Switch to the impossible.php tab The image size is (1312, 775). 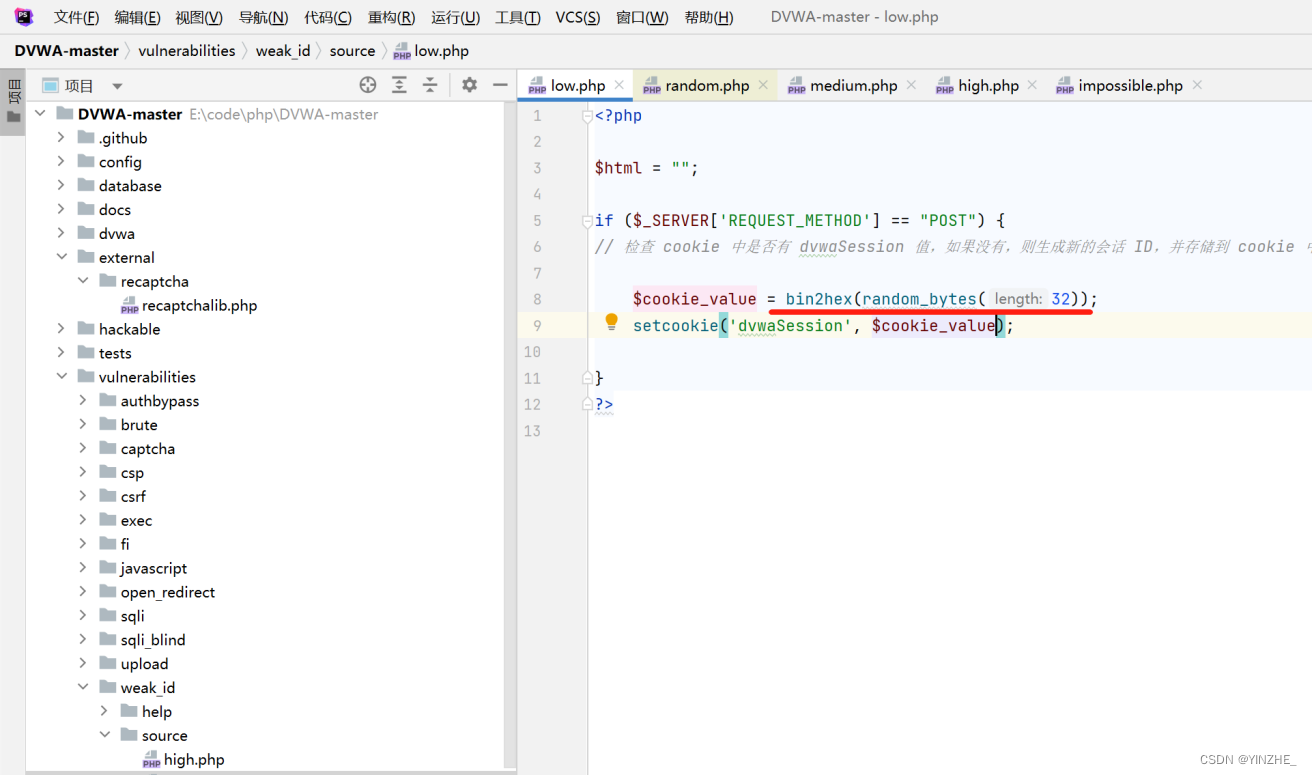1130,85
